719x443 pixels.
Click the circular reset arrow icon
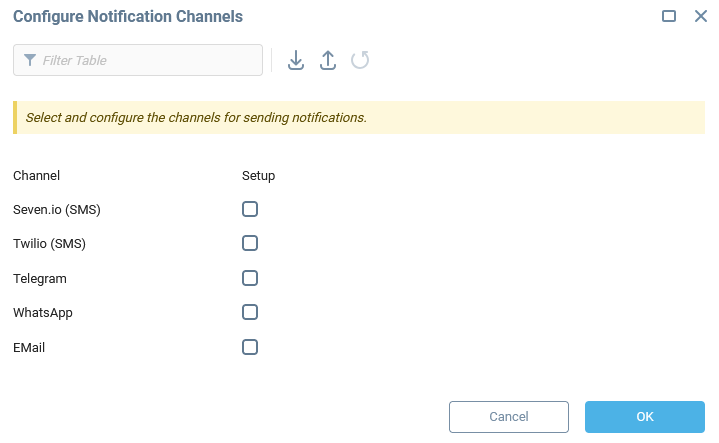(360, 60)
